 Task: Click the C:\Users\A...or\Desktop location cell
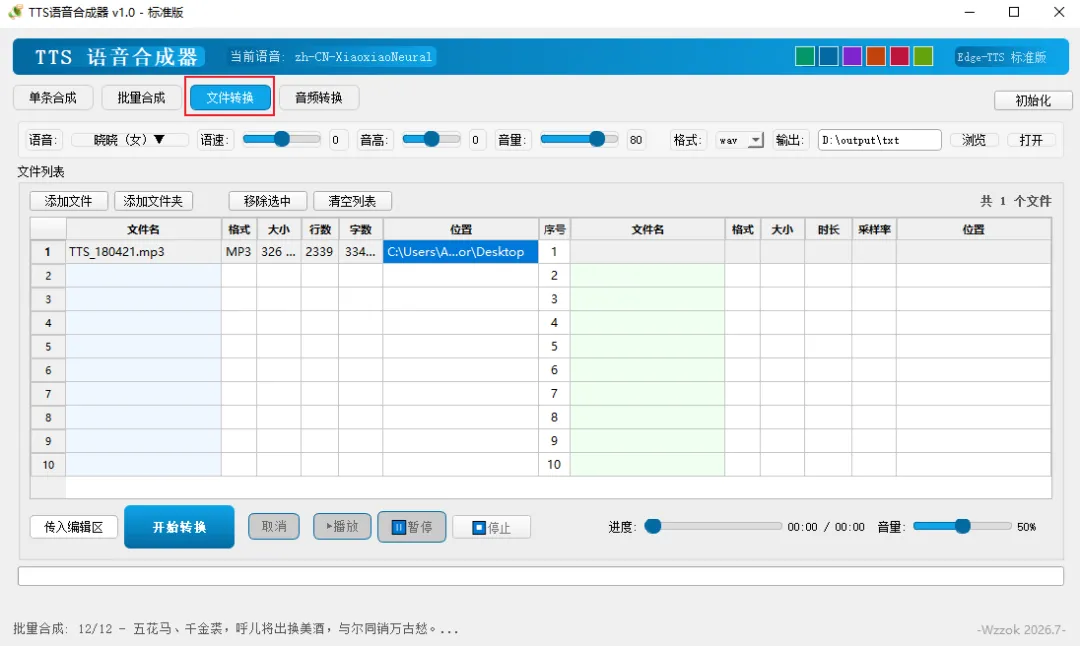point(460,251)
